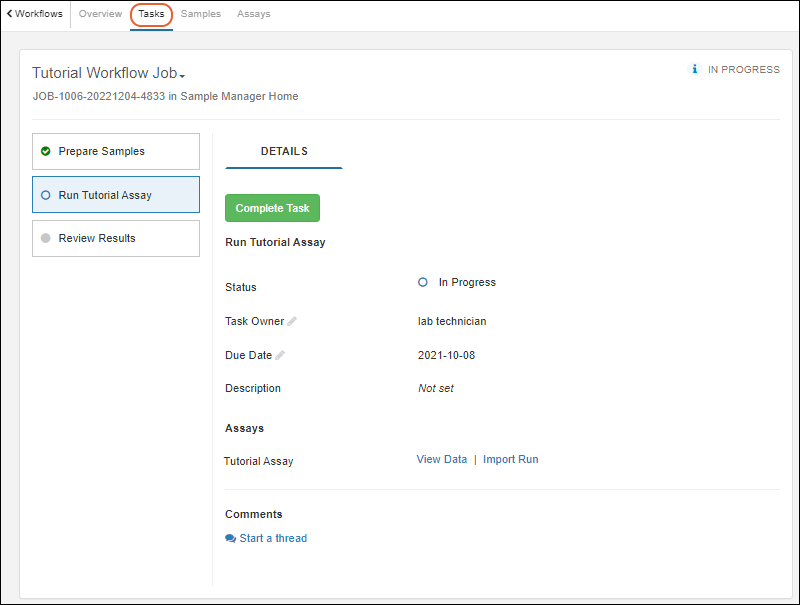
Task: Click the In Progress status circle icon
Action: pos(423,282)
